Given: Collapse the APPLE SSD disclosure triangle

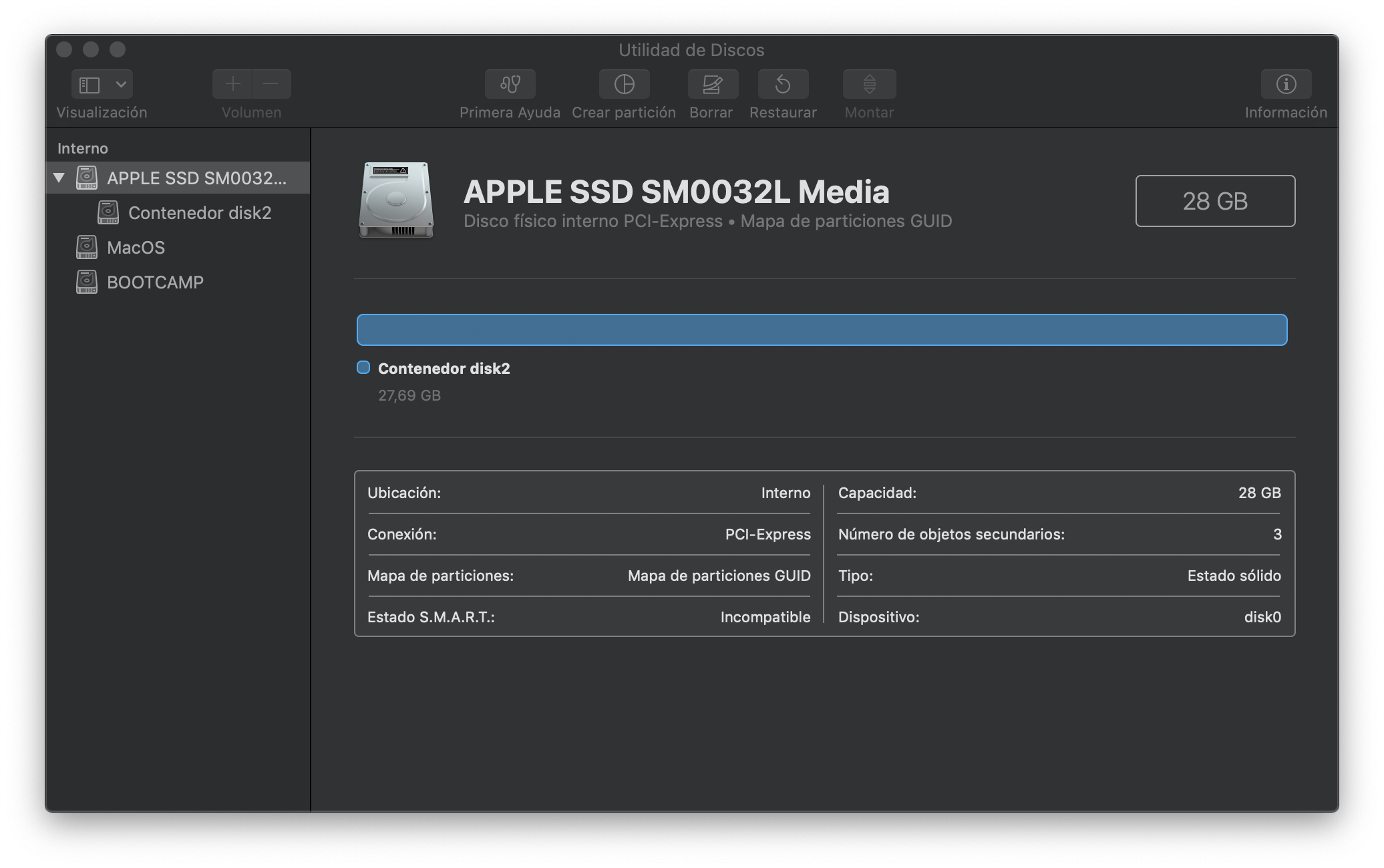Looking at the screenshot, I should [x=59, y=178].
